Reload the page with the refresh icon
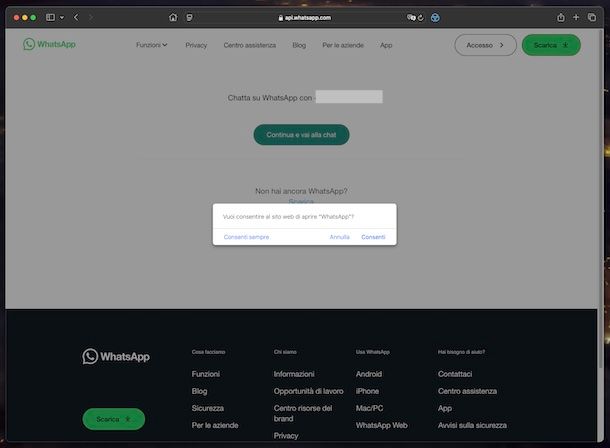 click(x=421, y=18)
